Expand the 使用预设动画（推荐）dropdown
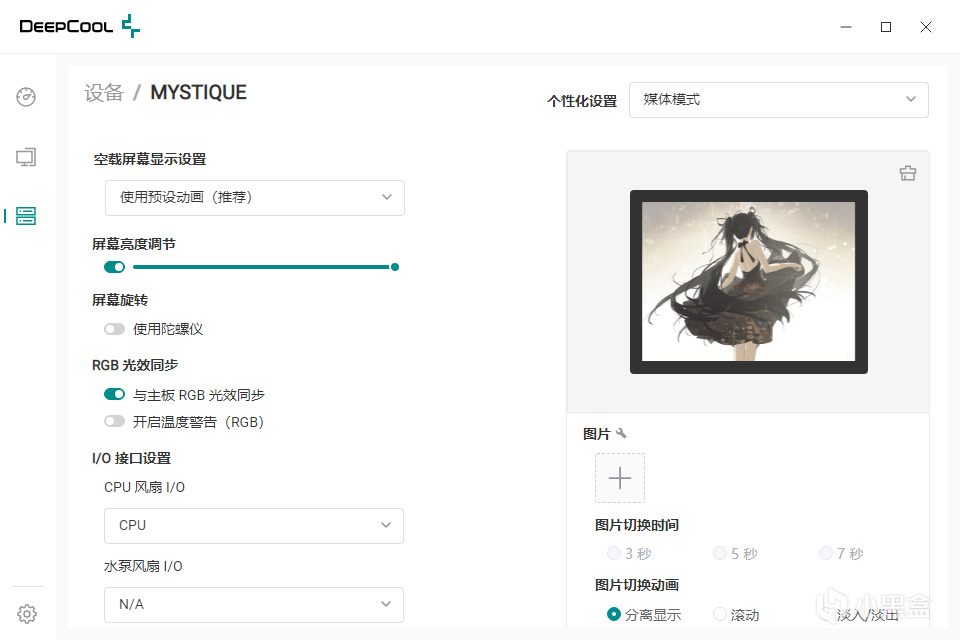Viewport: 960px width, 640px height. [255, 198]
